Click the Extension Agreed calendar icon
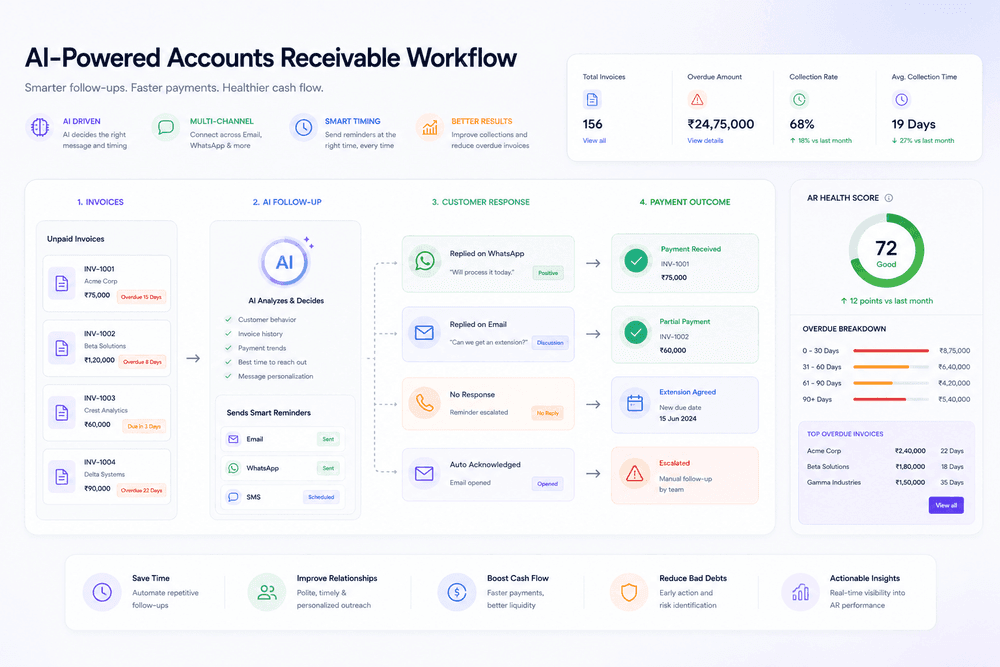The width and height of the screenshot is (1000, 667). pos(635,403)
